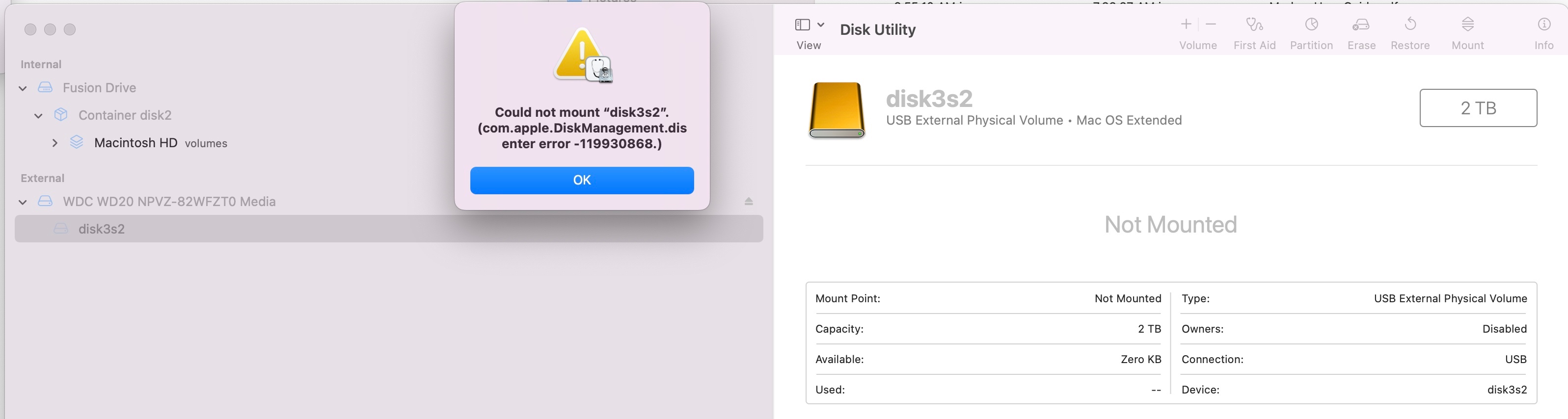Expand Macintosh HD volumes
This screenshot has width=1568, height=419.
[55, 143]
